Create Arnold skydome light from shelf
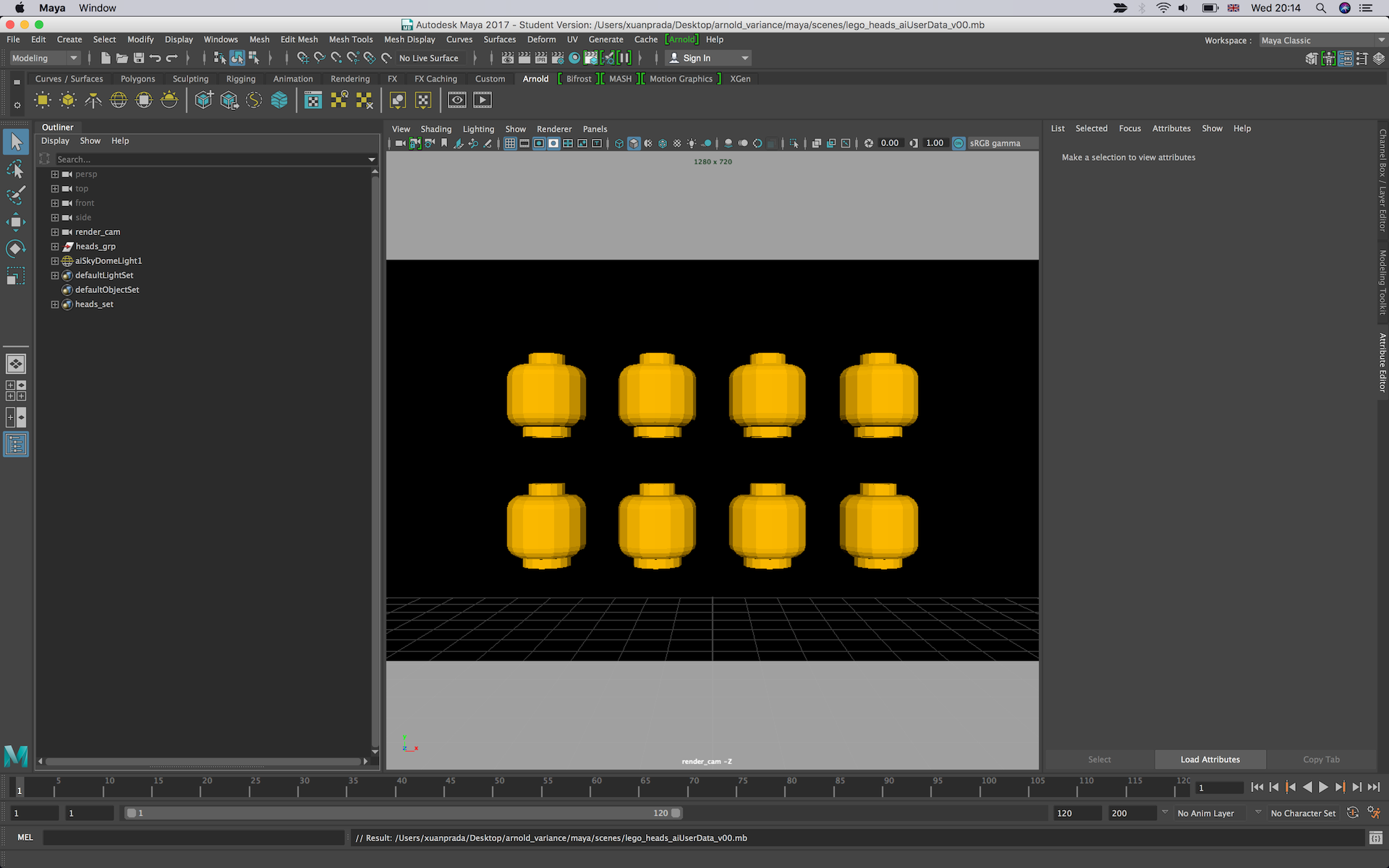 [x=119, y=100]
